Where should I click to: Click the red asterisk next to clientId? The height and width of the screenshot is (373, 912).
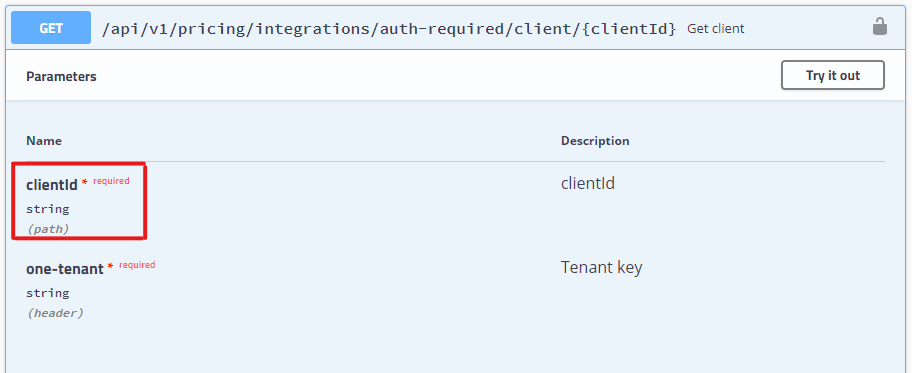pos(85,183)
